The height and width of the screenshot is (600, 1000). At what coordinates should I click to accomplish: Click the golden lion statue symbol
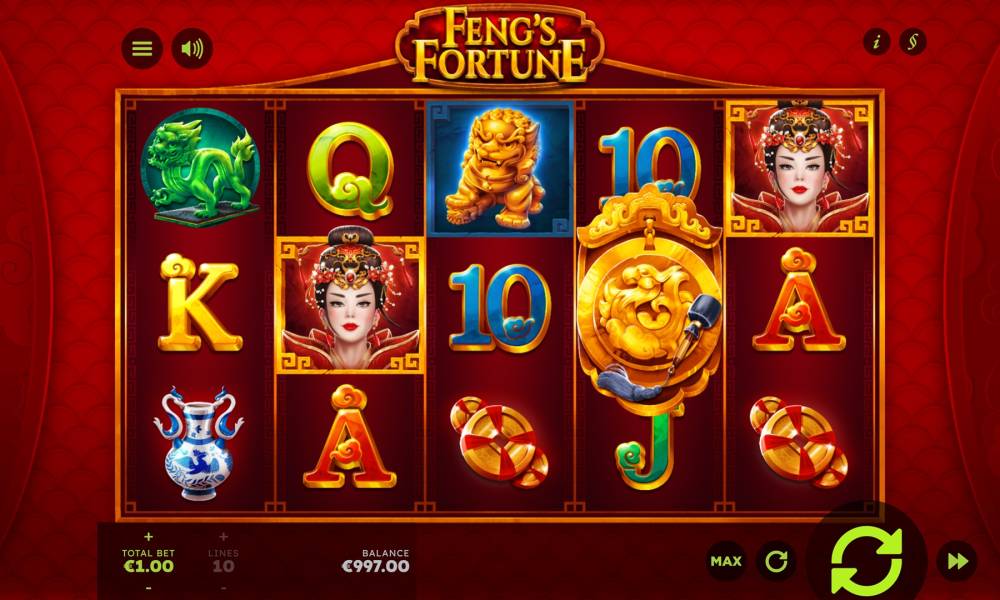tap(500, 168)
